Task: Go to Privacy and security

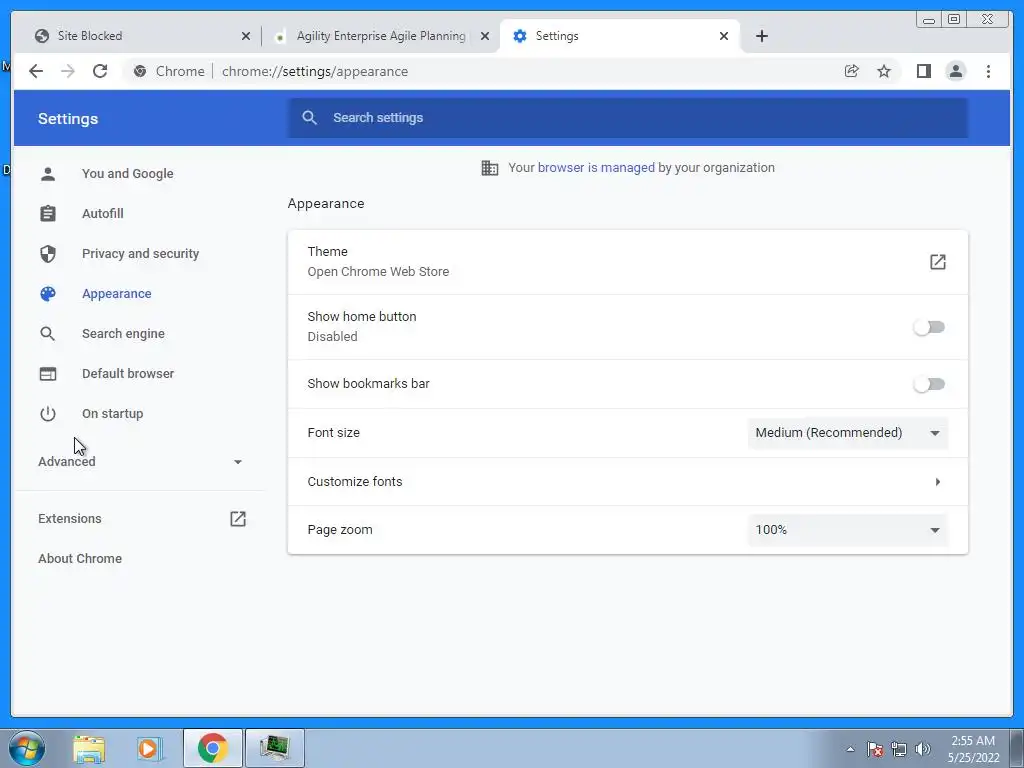Action: click(140, 253)
